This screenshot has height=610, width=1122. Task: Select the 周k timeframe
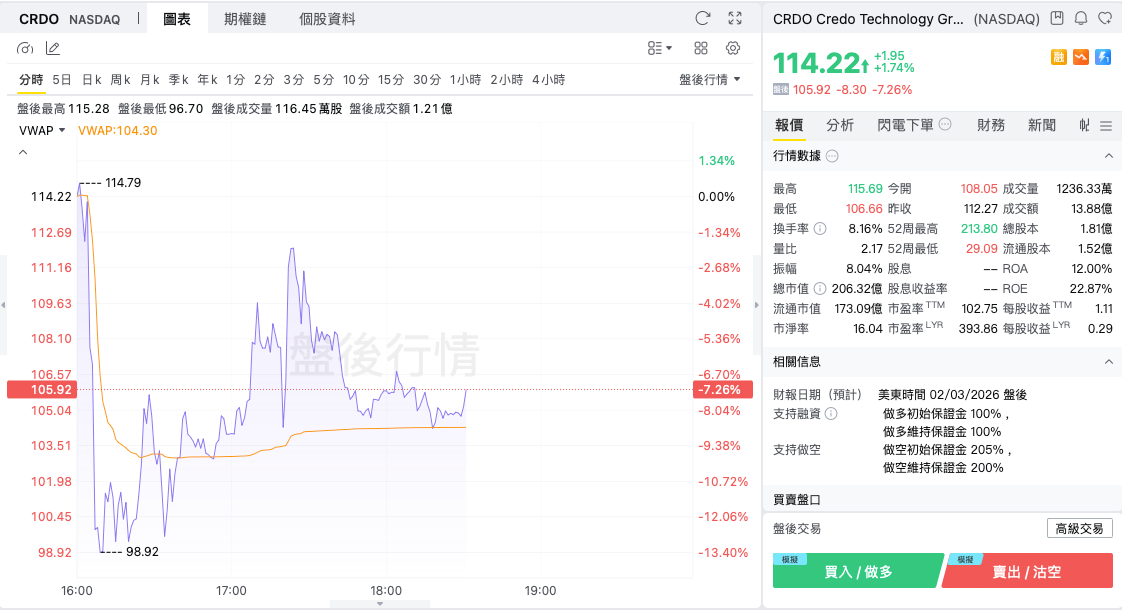pyautogui.click(x=120, y=79)
